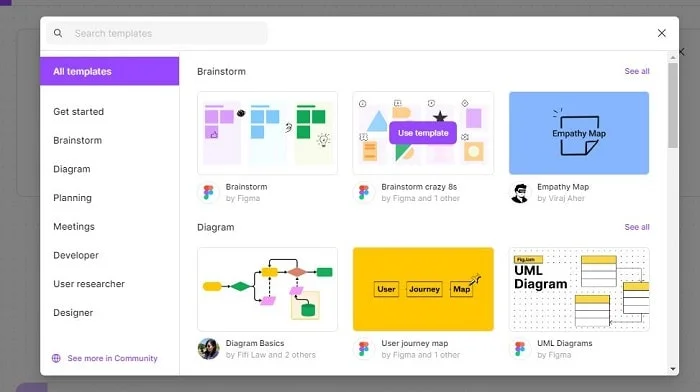Click the Search templates field
700x392 pixels.
point(157,33)
